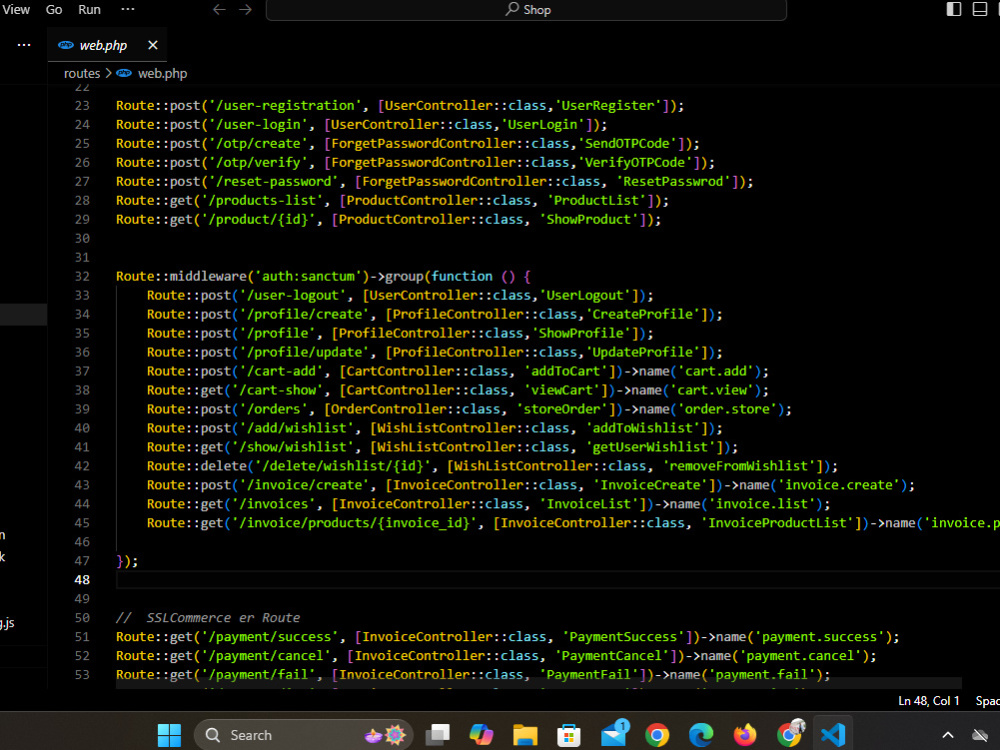Image resolution: width=1000 pixels, height=750 pixels.
Task: Click 'ShowProduct' on line 29
Action: point(589,220)
